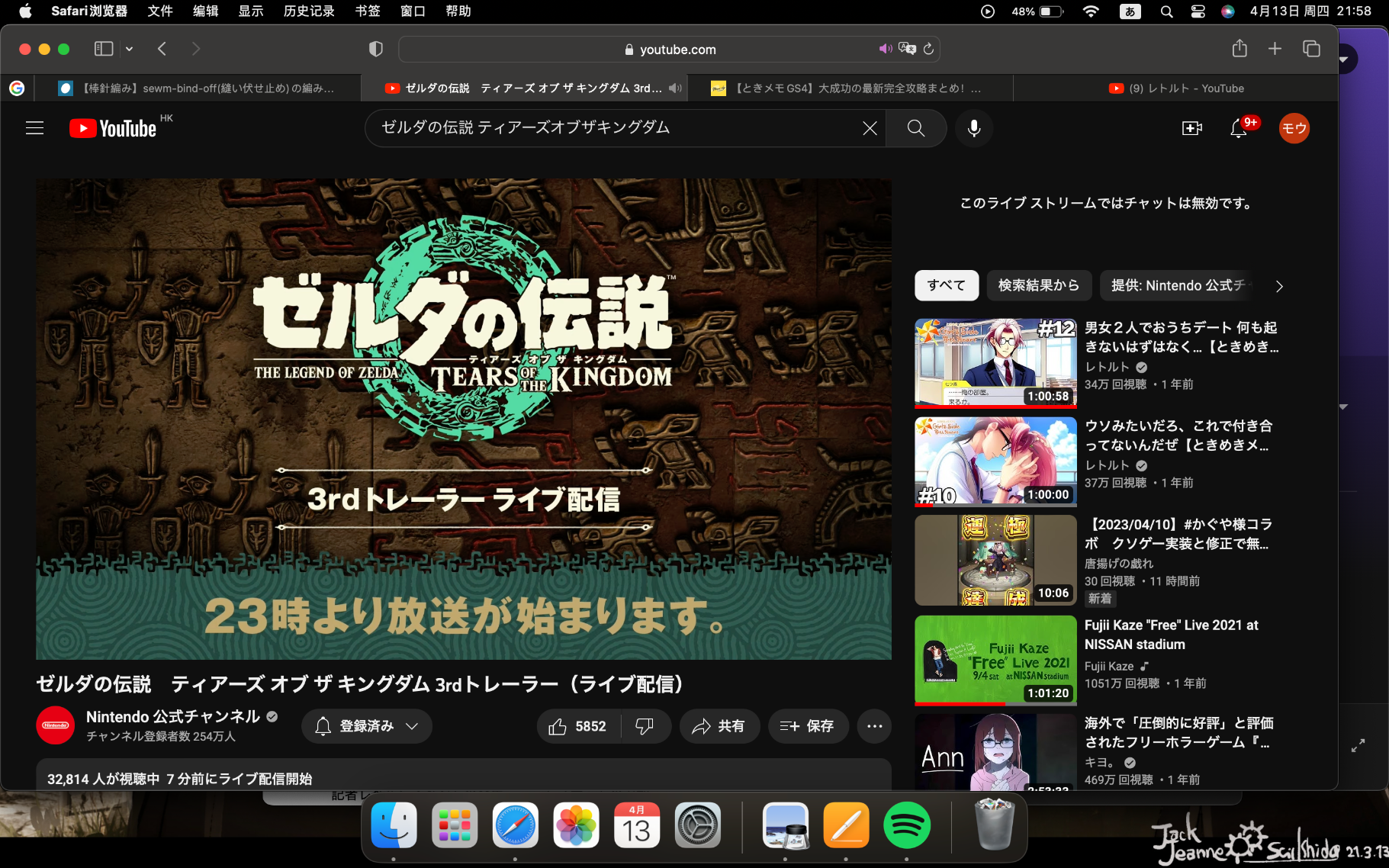Show Safari tab overview icon
Screen dimensions: 1389x868
(1311, 49)
